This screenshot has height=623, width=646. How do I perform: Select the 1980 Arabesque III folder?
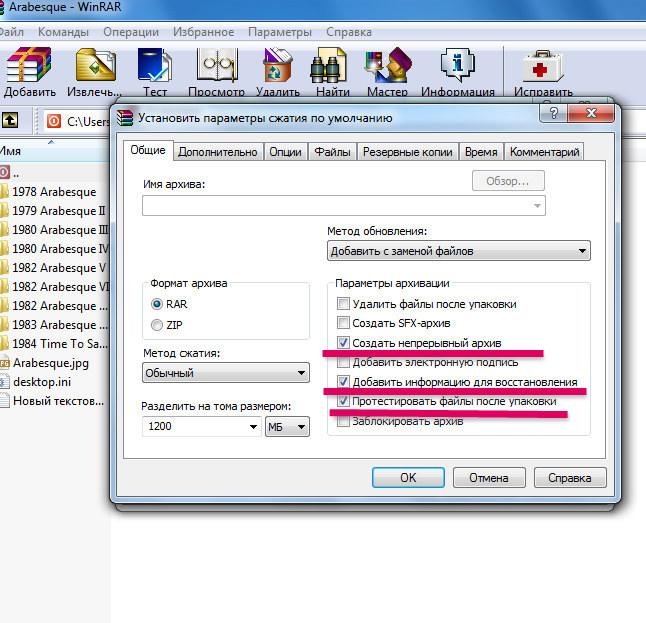pos(54,230)
